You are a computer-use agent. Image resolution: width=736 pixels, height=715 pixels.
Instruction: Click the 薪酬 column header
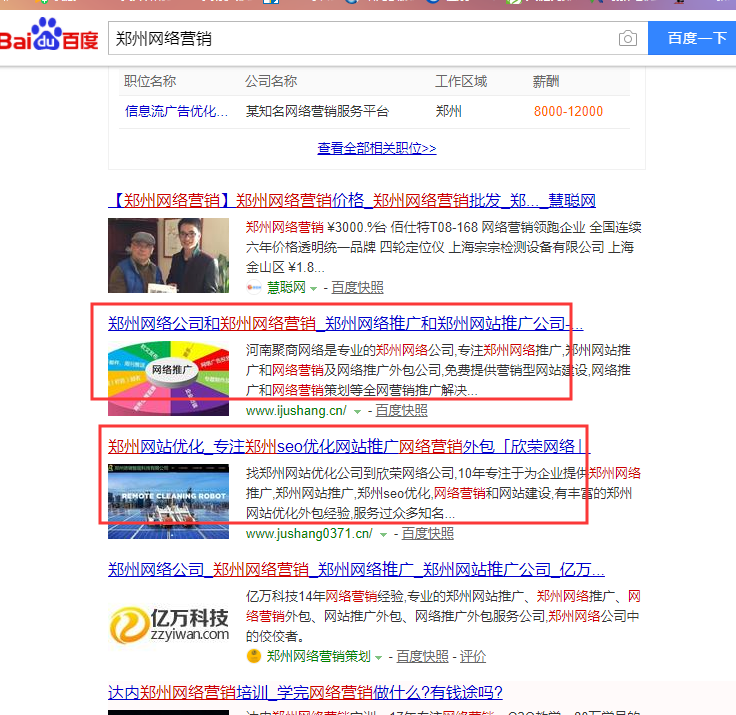pos(545,82)
